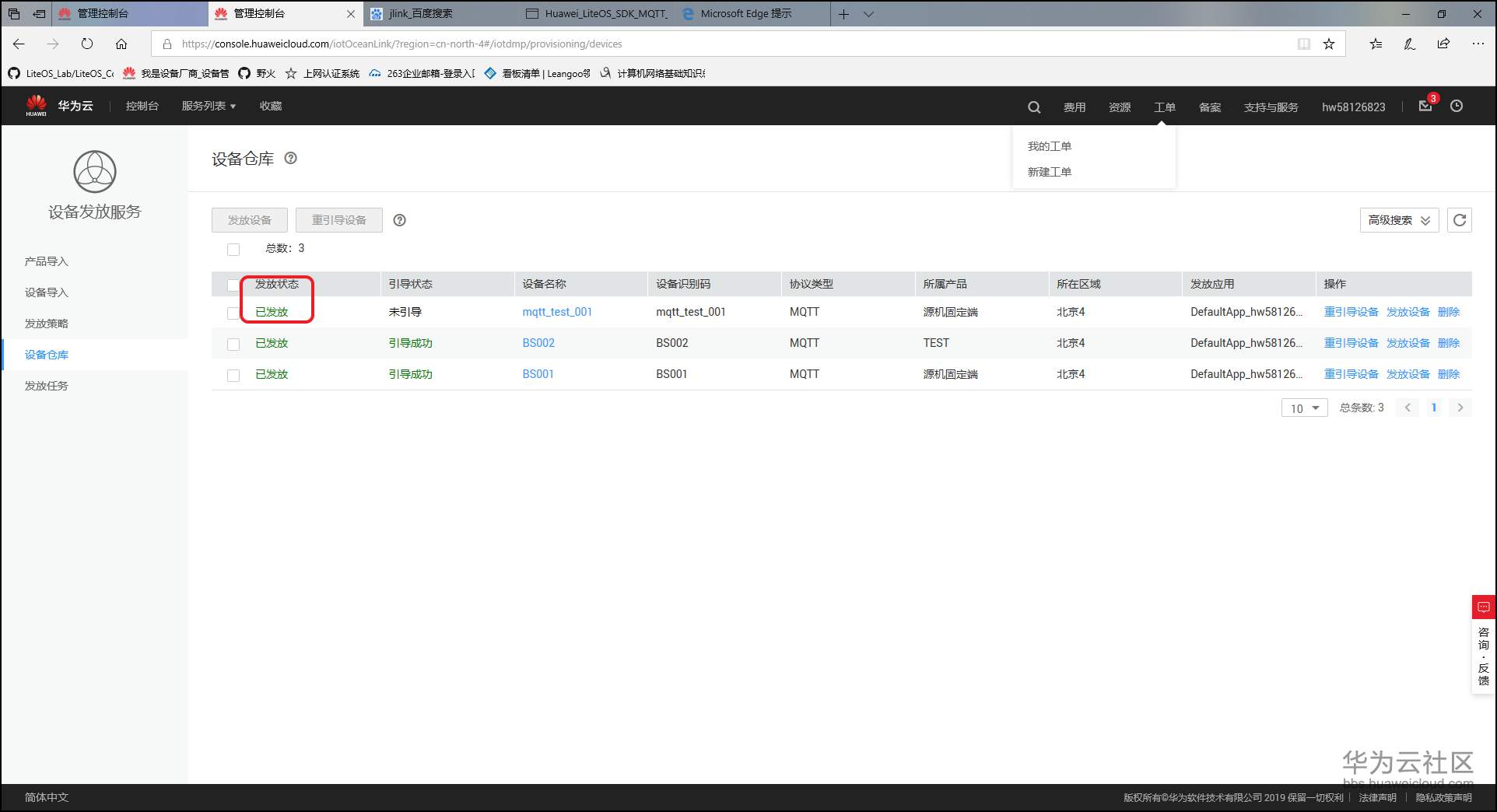Select 我的工单 from the dropdown
1497x812 pixels.
point(1050,146)
